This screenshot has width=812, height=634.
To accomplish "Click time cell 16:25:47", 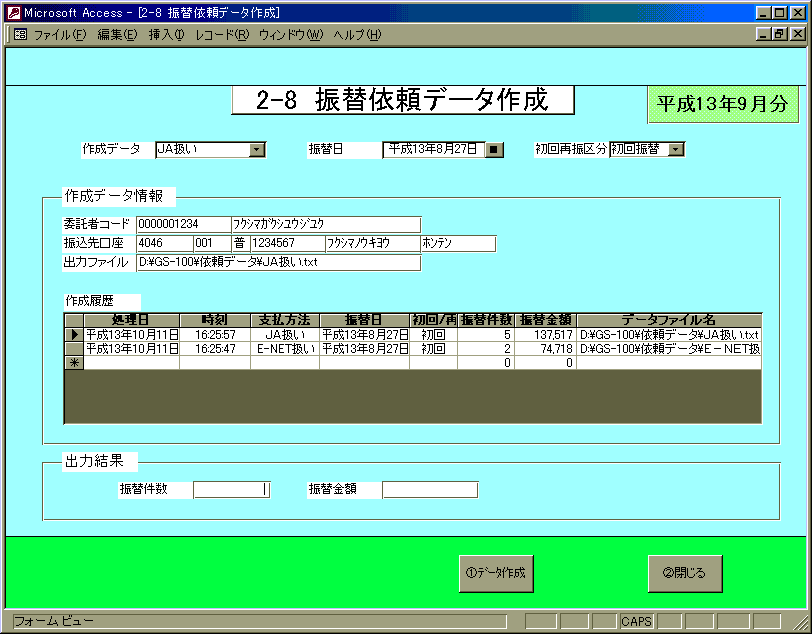I will tap(215, 349).
